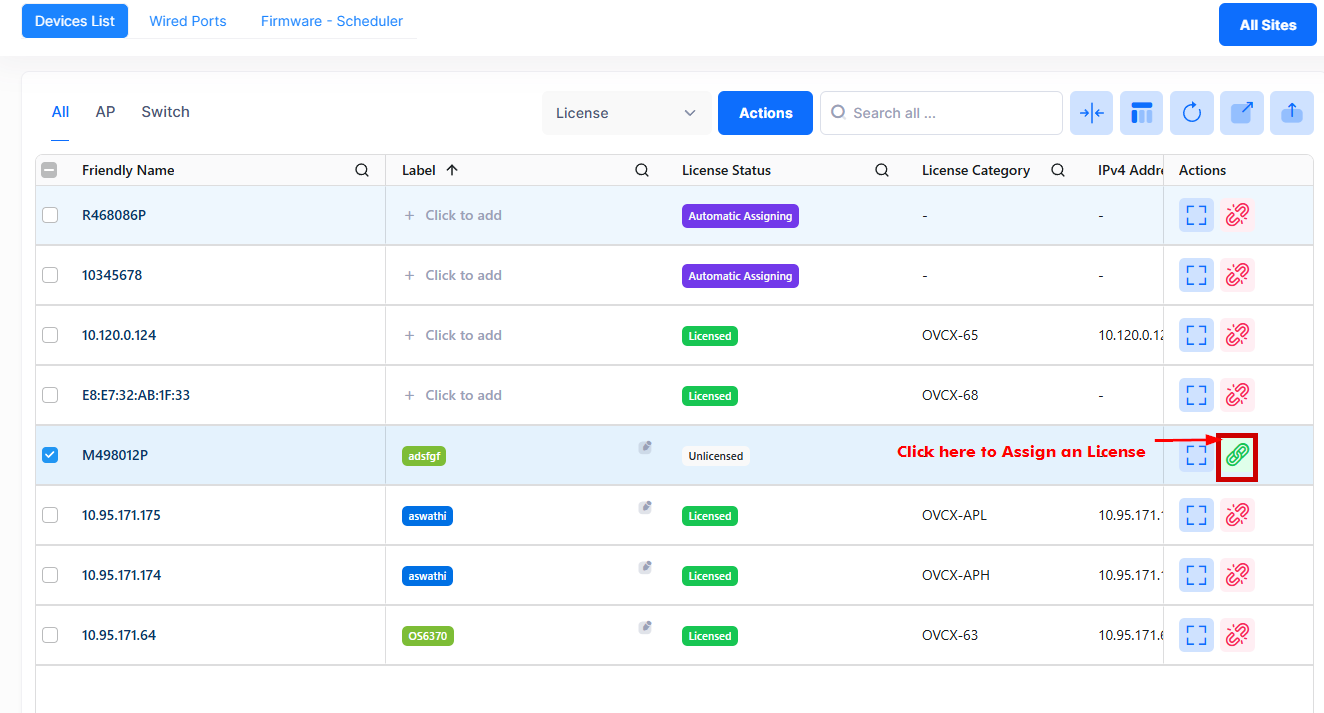Click the adsfgf label tag
The width and height of the screenshot is (1324, 713).
pyautogui.click(x=424, y=456)
